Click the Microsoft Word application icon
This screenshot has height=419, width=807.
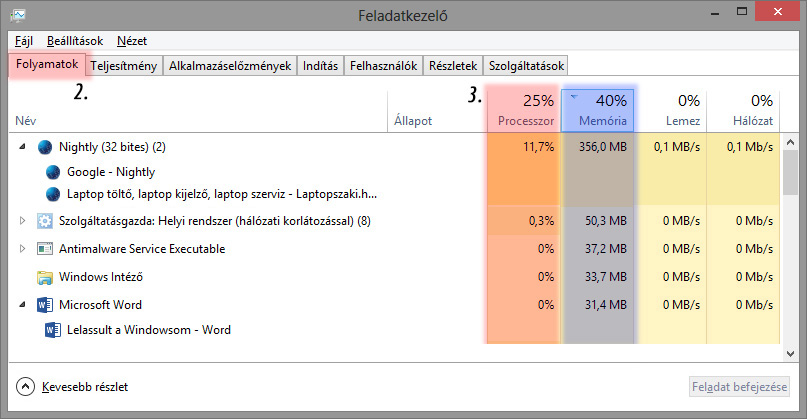(x=45, y=304)
